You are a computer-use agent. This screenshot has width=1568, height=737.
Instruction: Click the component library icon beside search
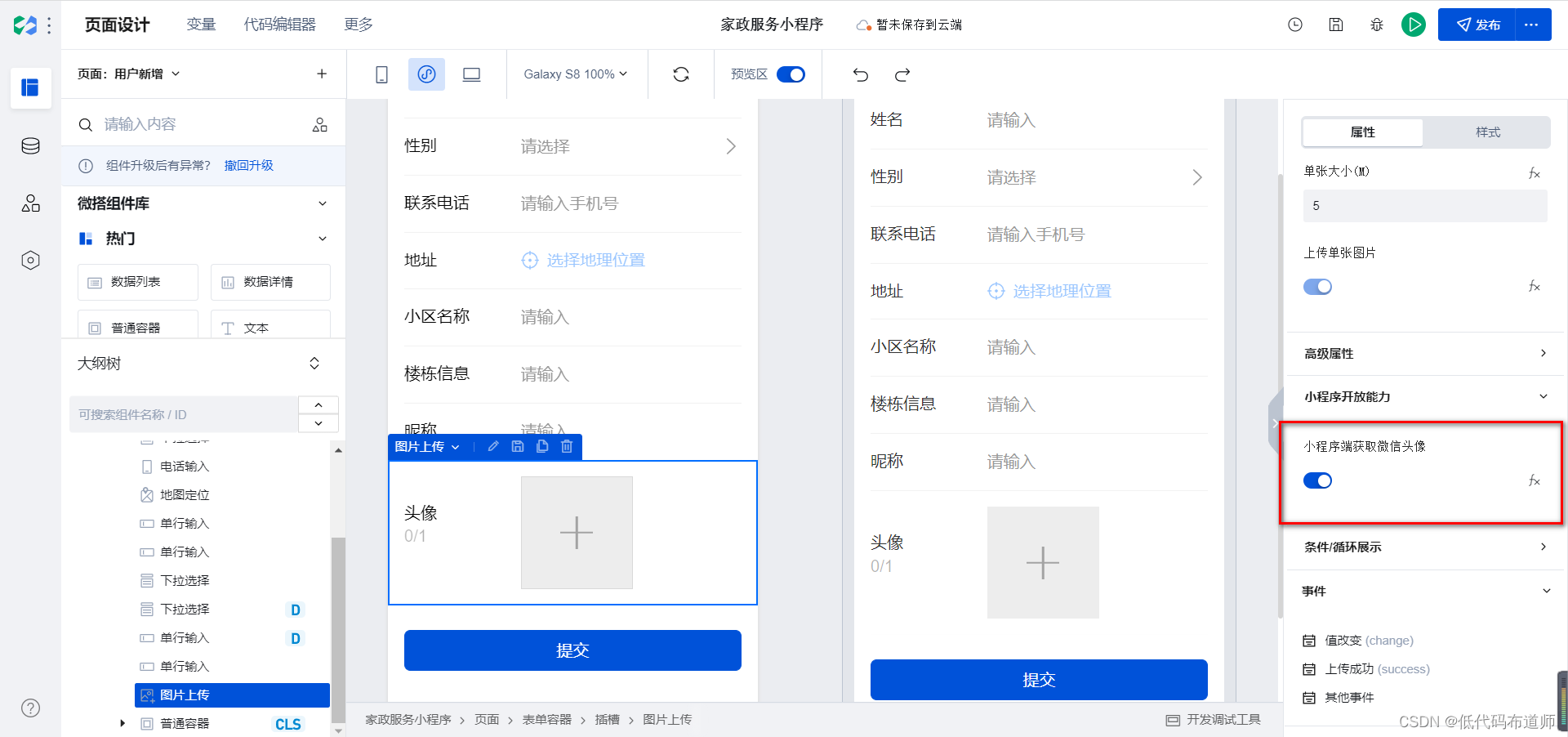pos(320,124)
